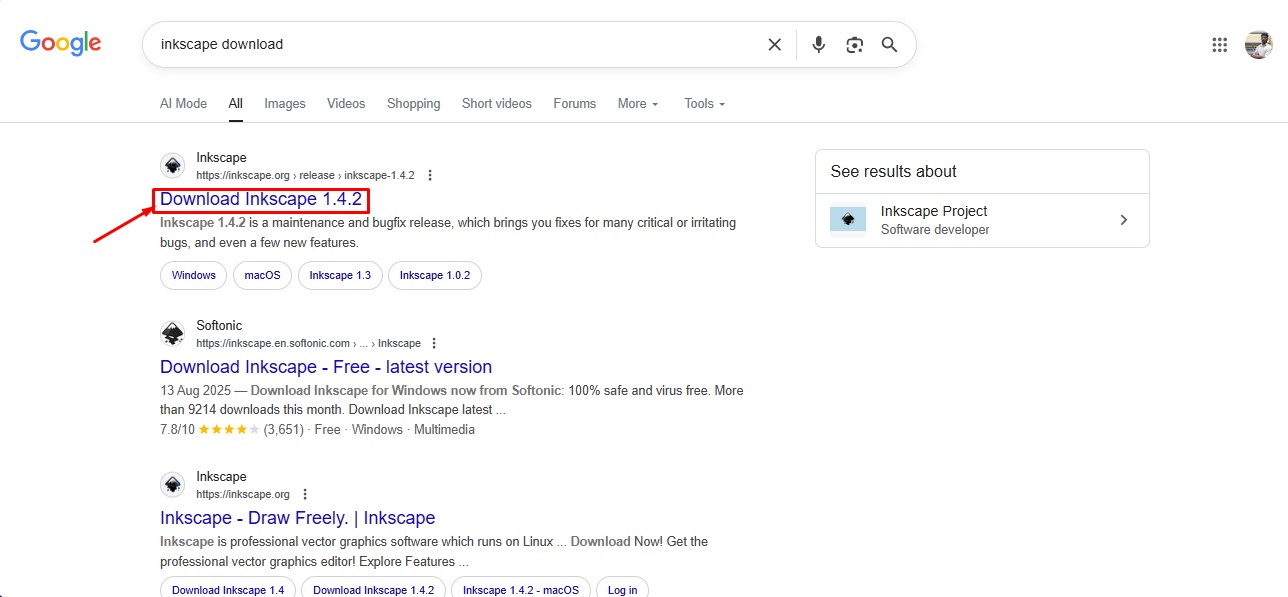
Task: Click the Google logo
Action: pyautogui.click(x=61, y=42)
